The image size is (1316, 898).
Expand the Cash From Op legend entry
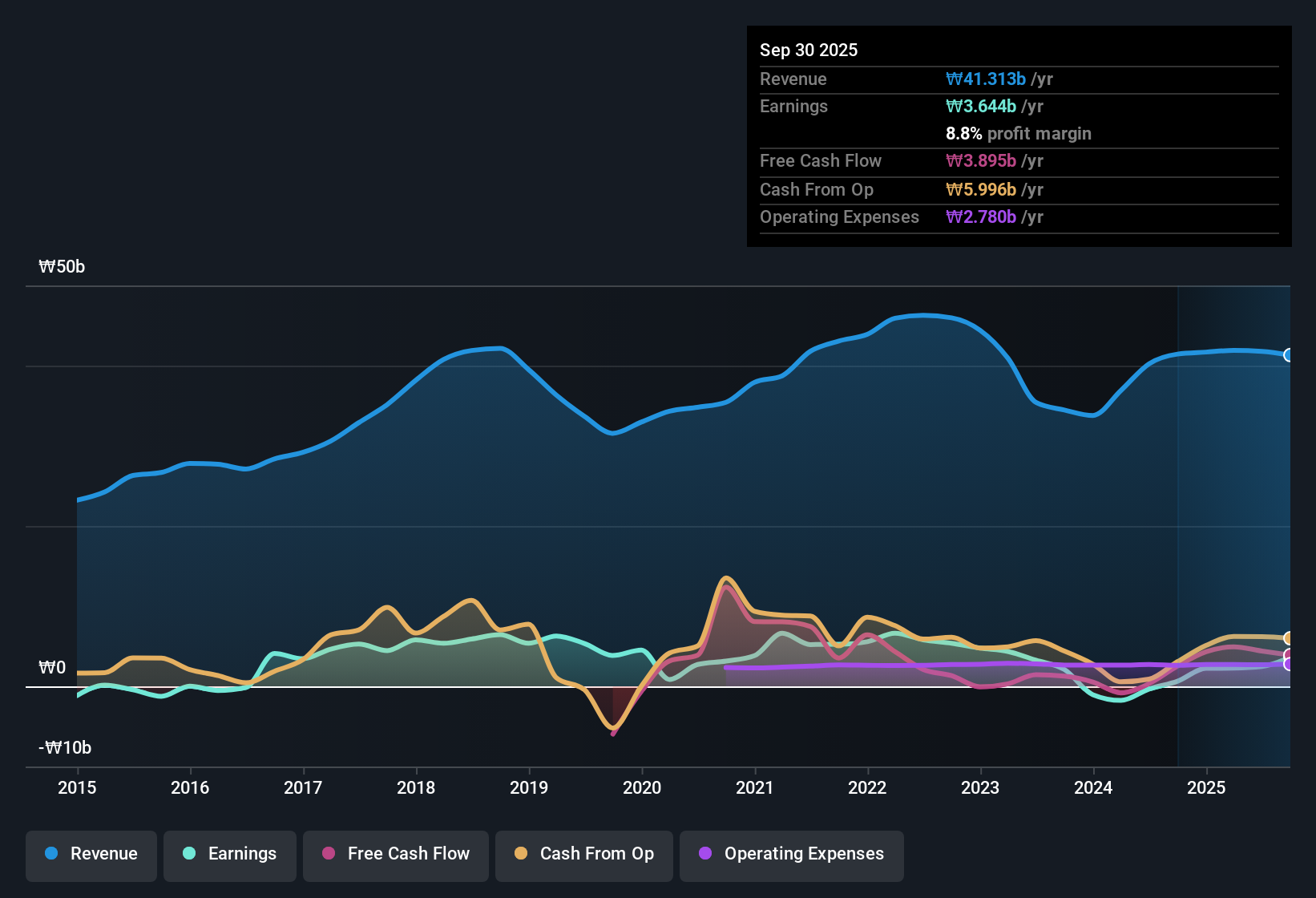(x=583, y=854)
